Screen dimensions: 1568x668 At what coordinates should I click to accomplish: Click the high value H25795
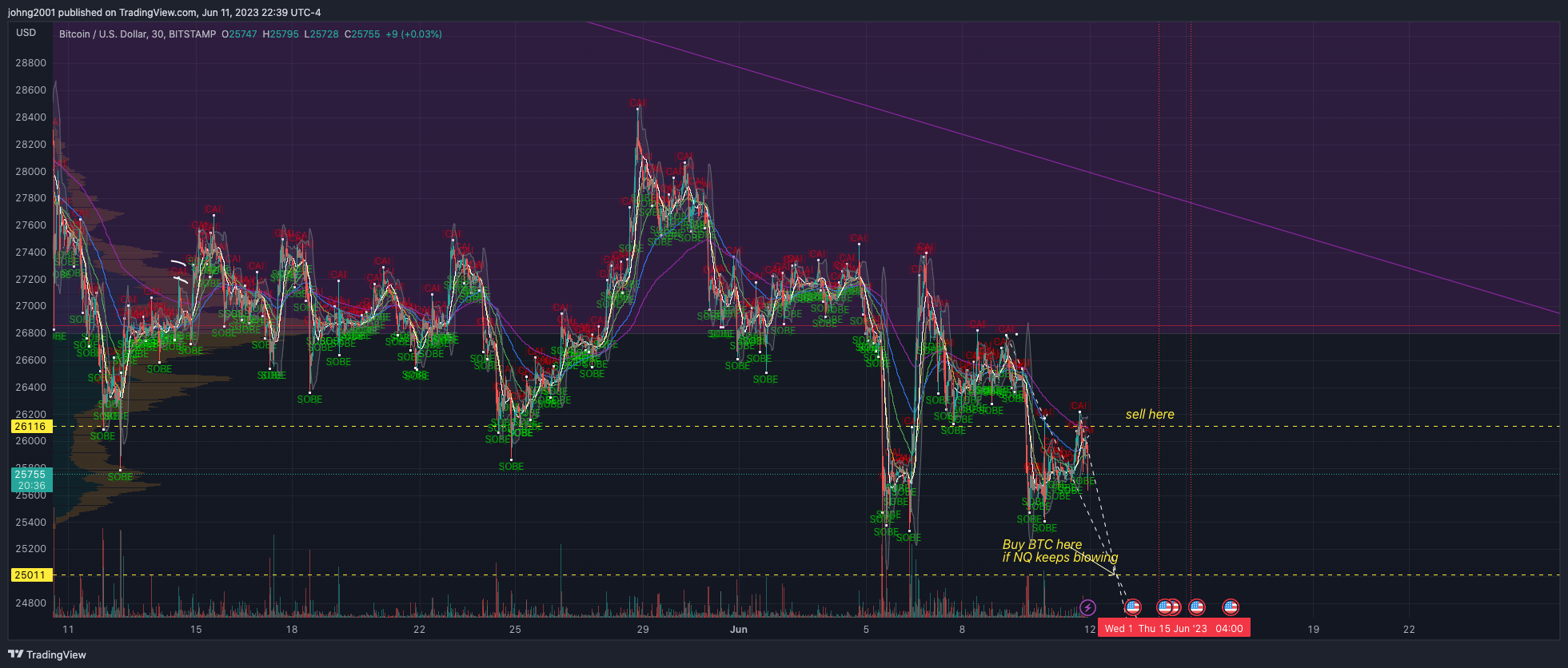click(x=281, y=34)
